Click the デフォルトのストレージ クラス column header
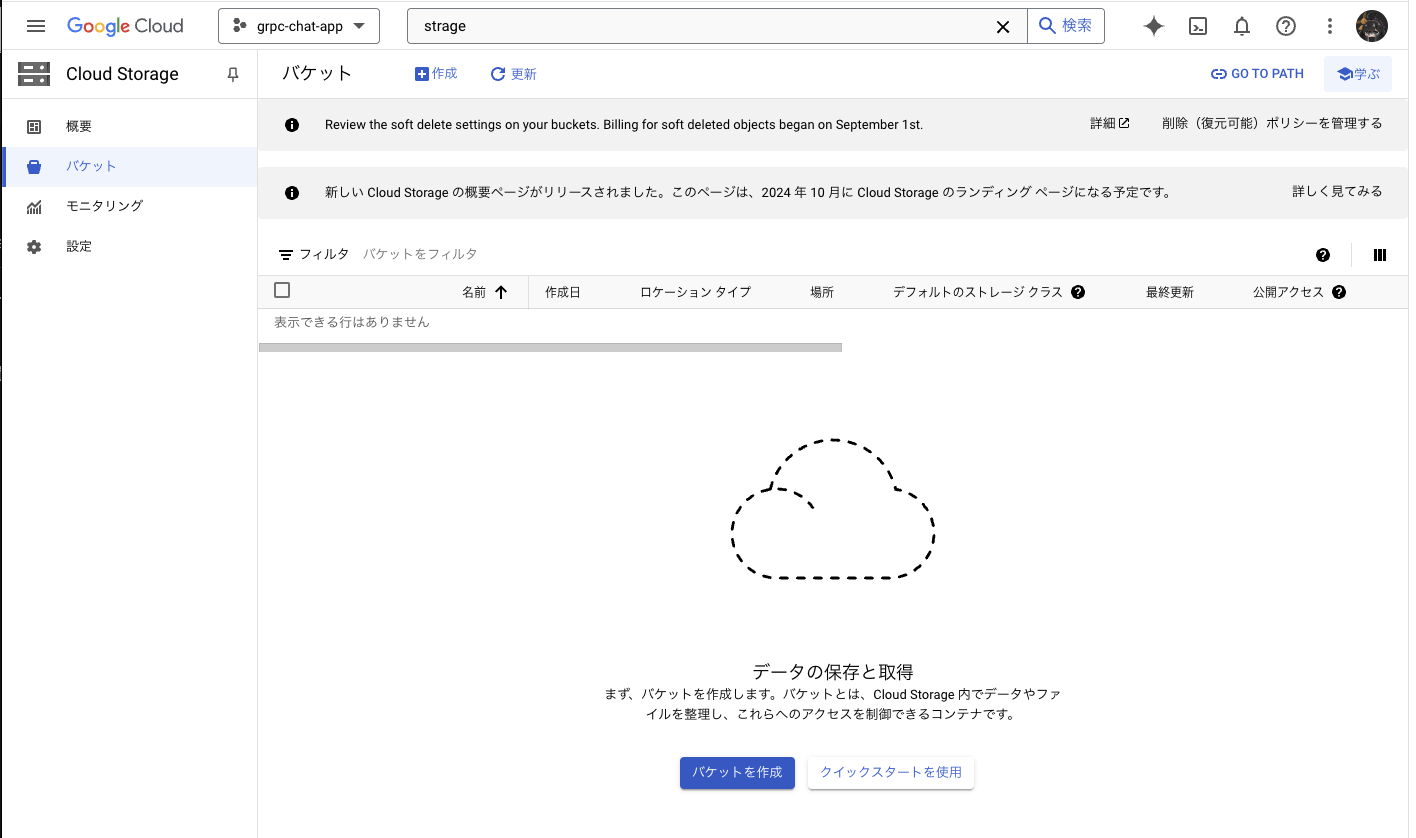 (x=977, y=292)
